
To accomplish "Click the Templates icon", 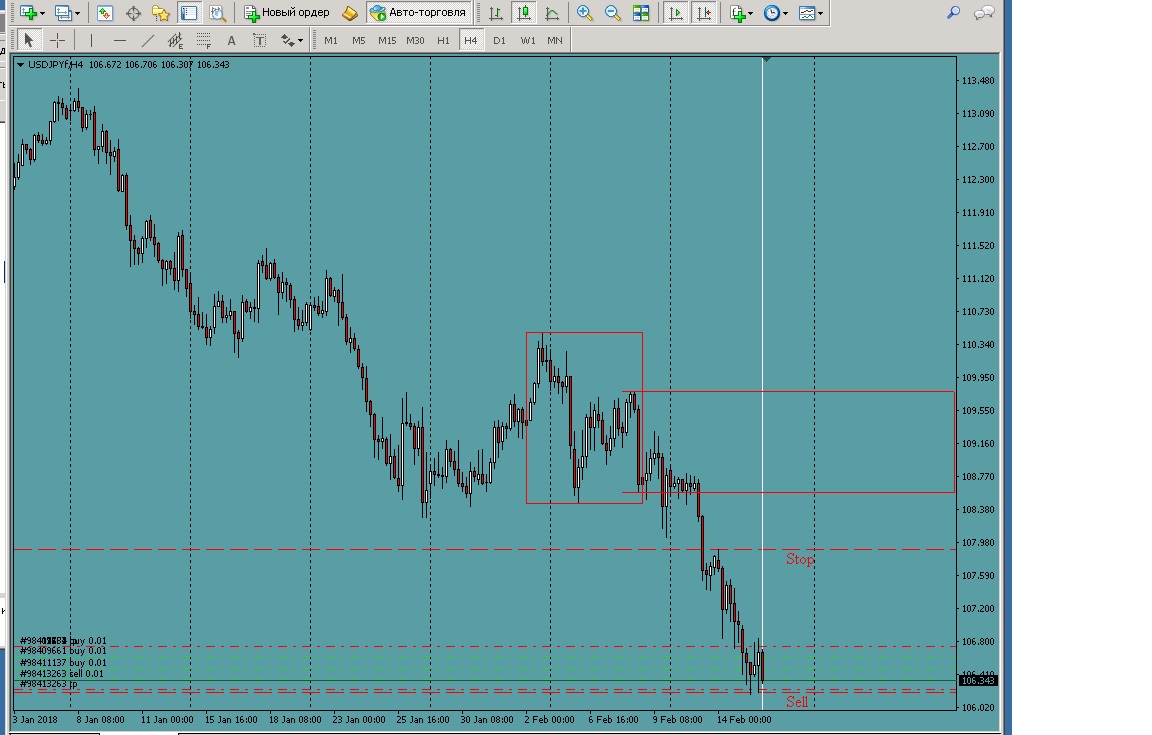I will tap(807, 12).
